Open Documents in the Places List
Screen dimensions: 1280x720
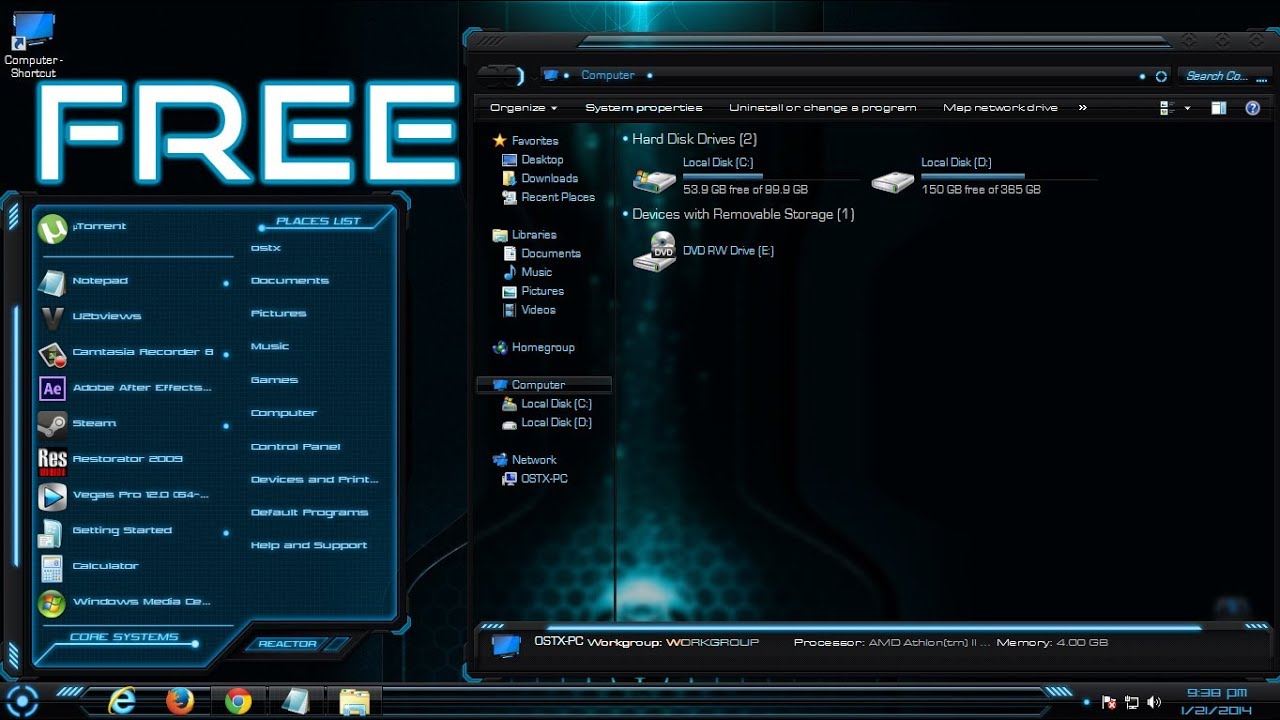289,281
